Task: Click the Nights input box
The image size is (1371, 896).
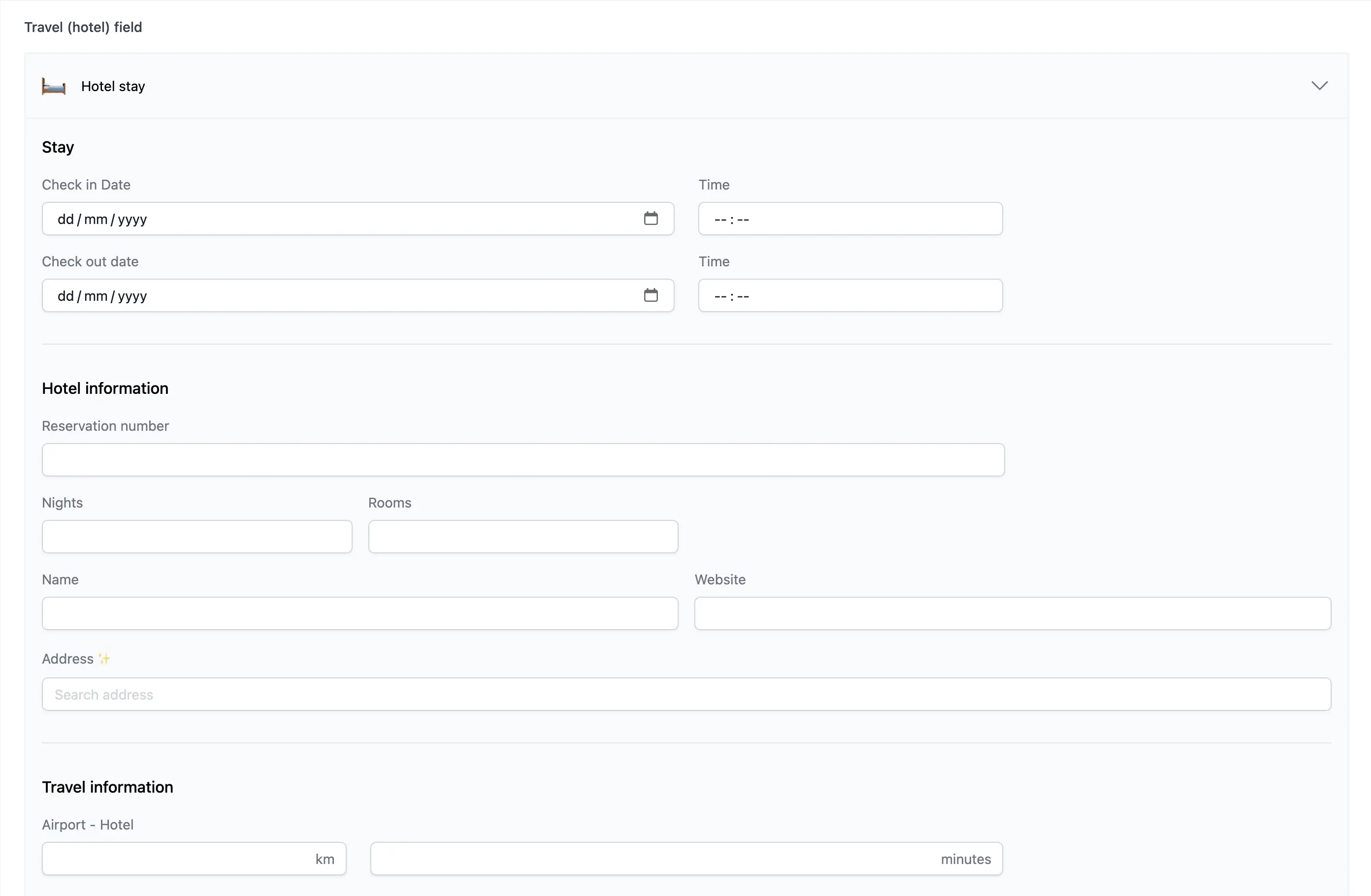Action: (x=196, y=537)
